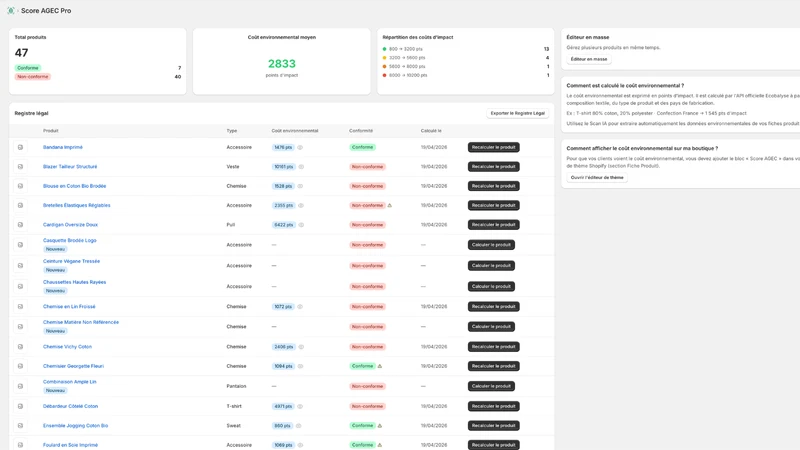800x450 pixels.
Task: Click the Coût environnemental column header
Action: (295, 131)
